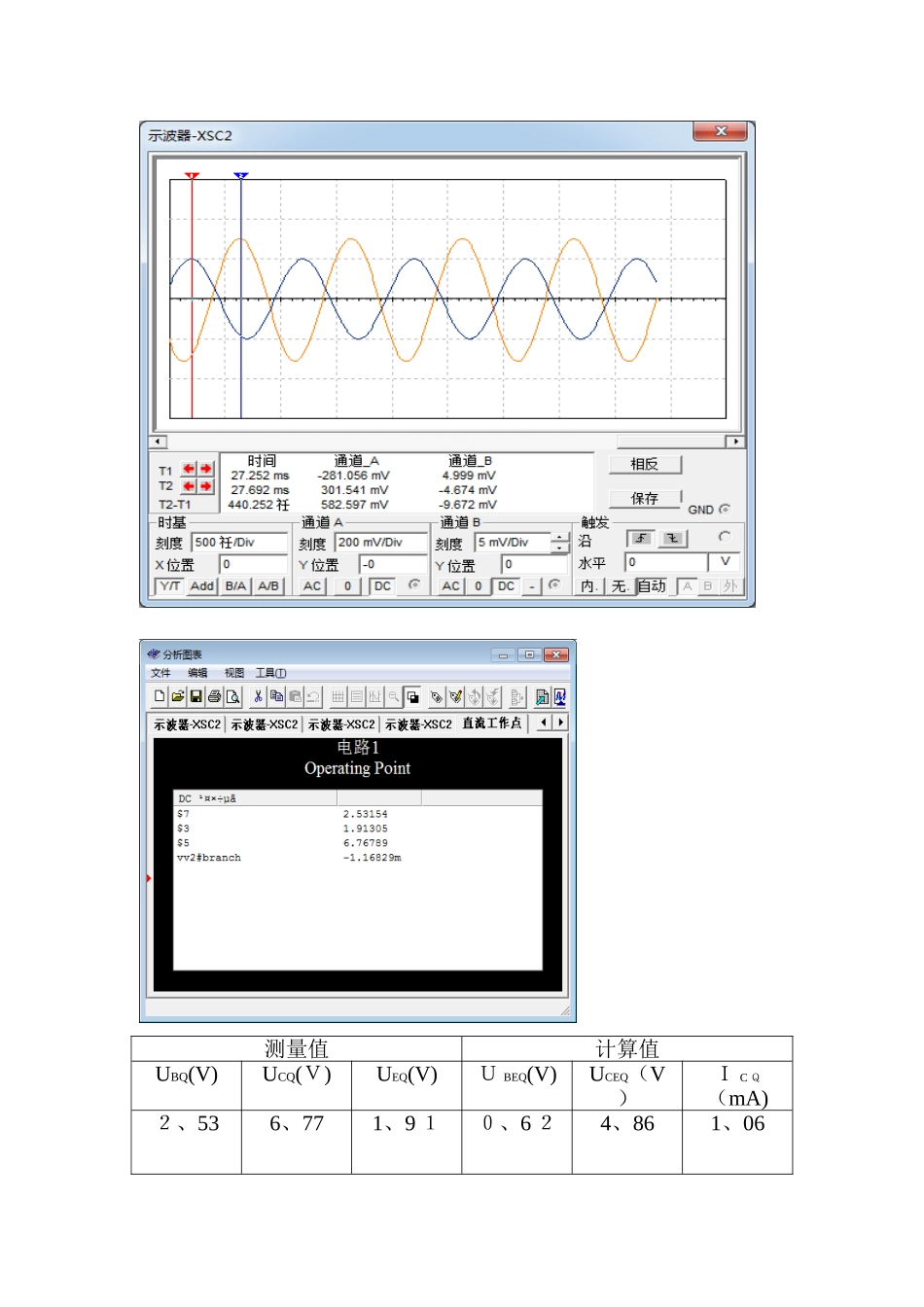Select rising edge trigger icon
The image size is (924, 1307).
coord(641,539)
